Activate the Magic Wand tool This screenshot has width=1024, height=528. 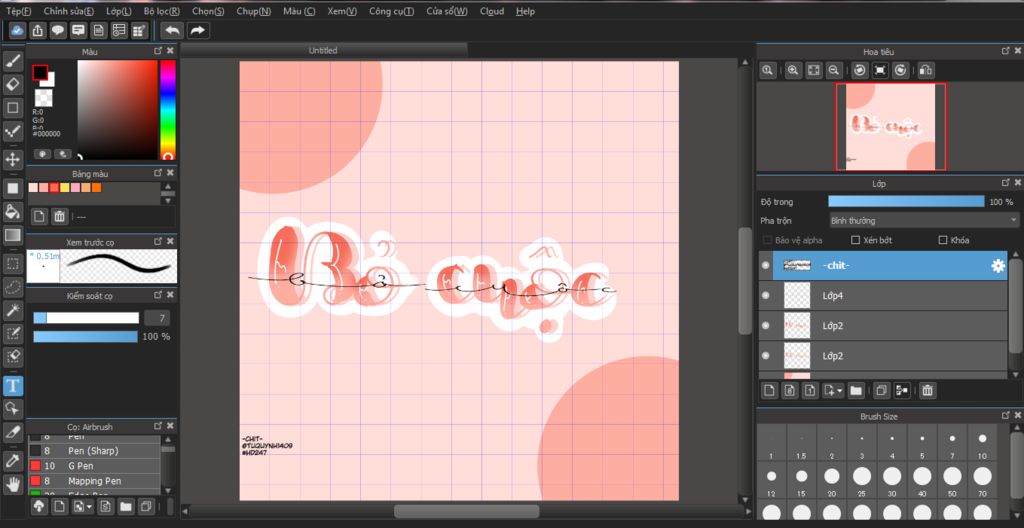tap(13, 310)
